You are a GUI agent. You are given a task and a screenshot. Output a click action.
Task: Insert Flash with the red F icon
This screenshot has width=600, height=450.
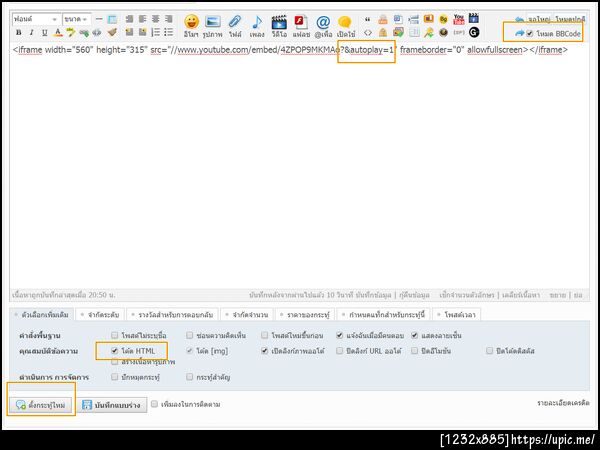point(301,22)
